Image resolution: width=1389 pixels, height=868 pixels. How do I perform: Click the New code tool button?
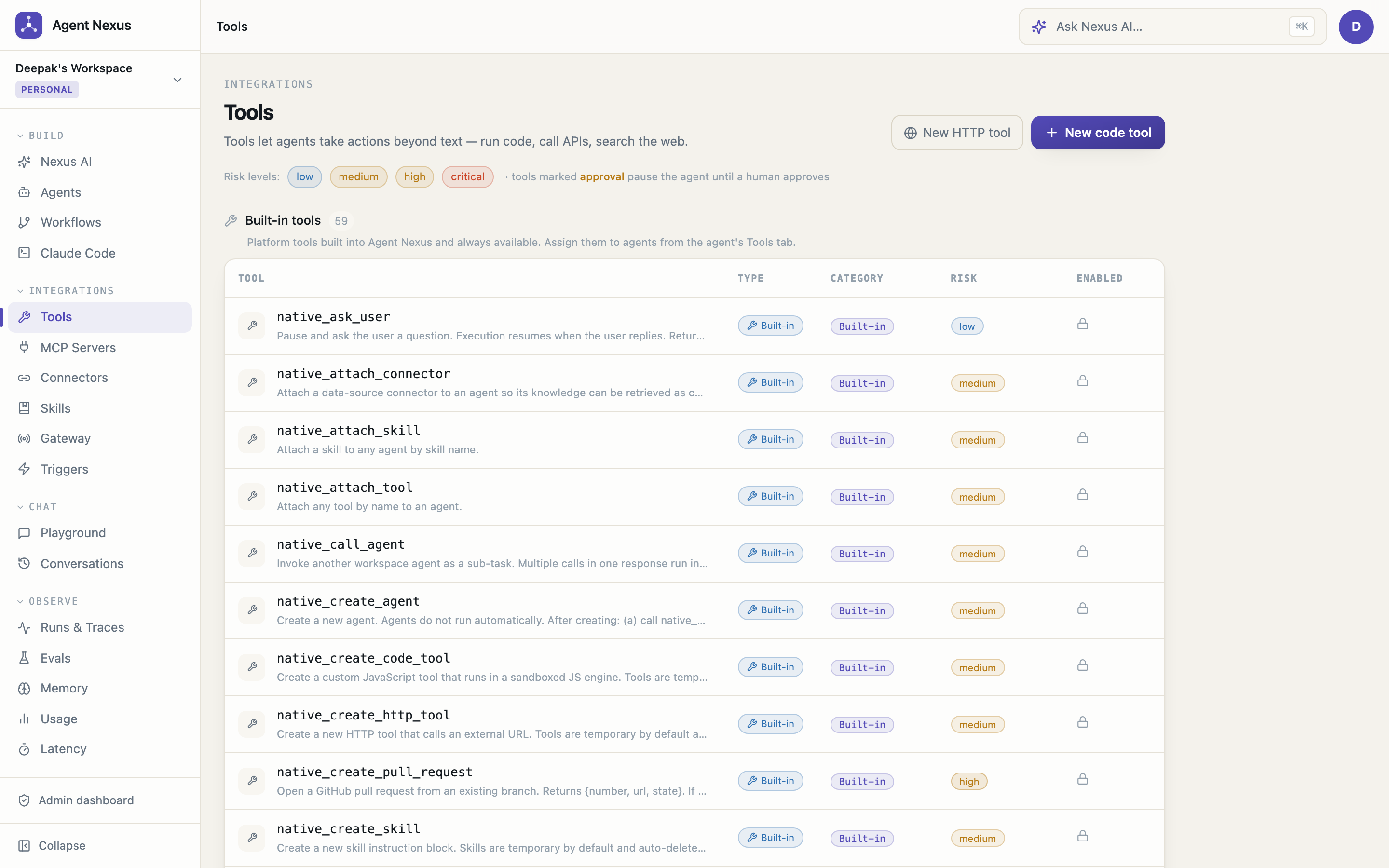[1097, 133]
